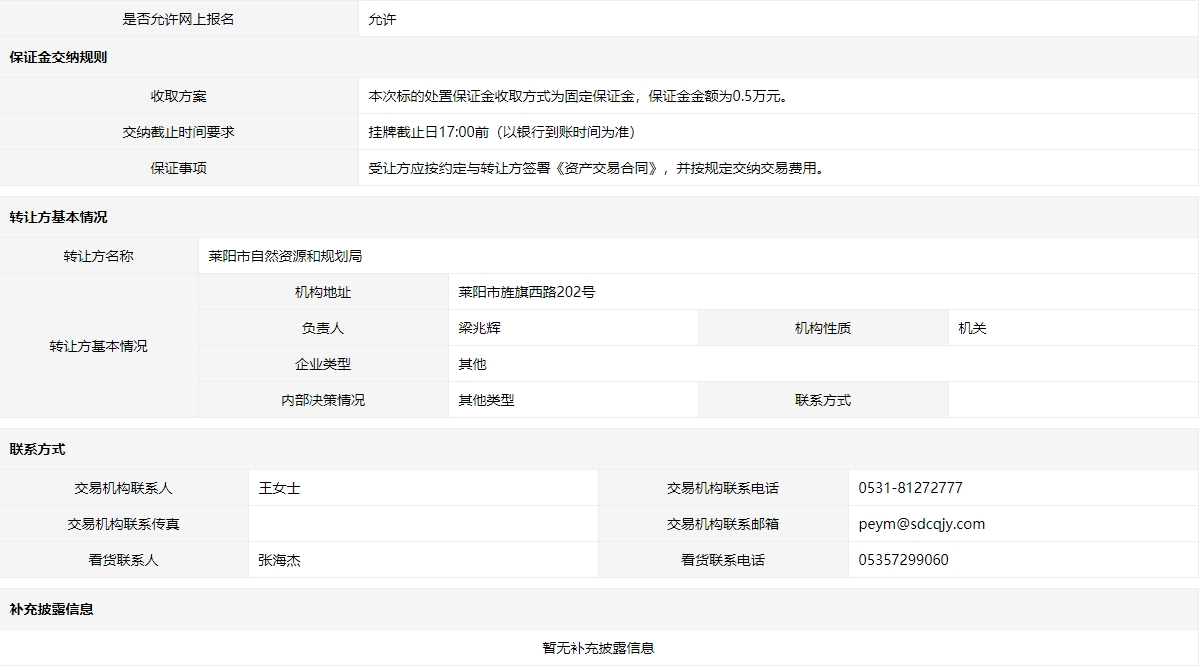Click the 暂无补充披露信息 notice text

click(598, 648)
